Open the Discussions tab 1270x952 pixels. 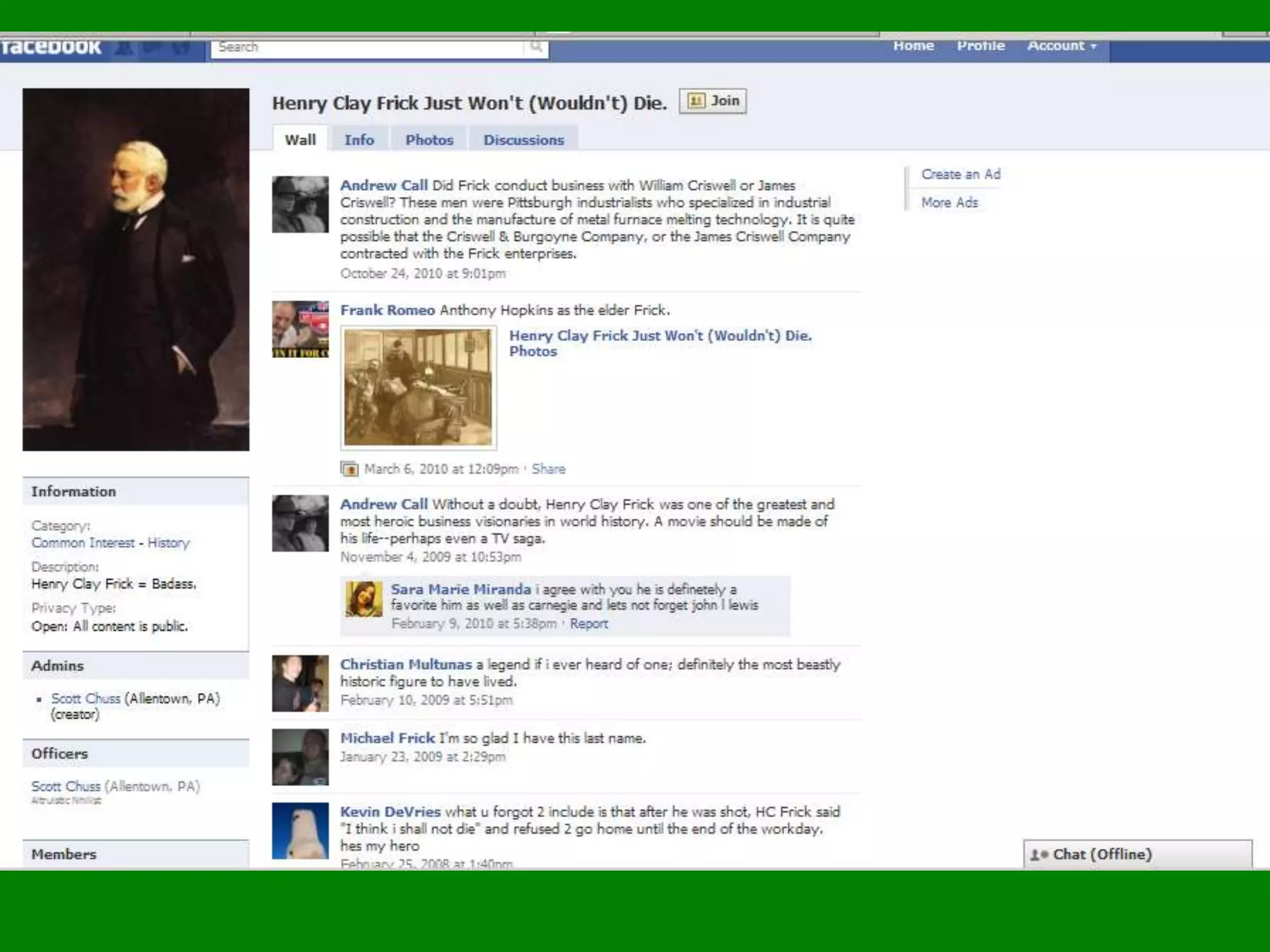click(x=523, y=140)
